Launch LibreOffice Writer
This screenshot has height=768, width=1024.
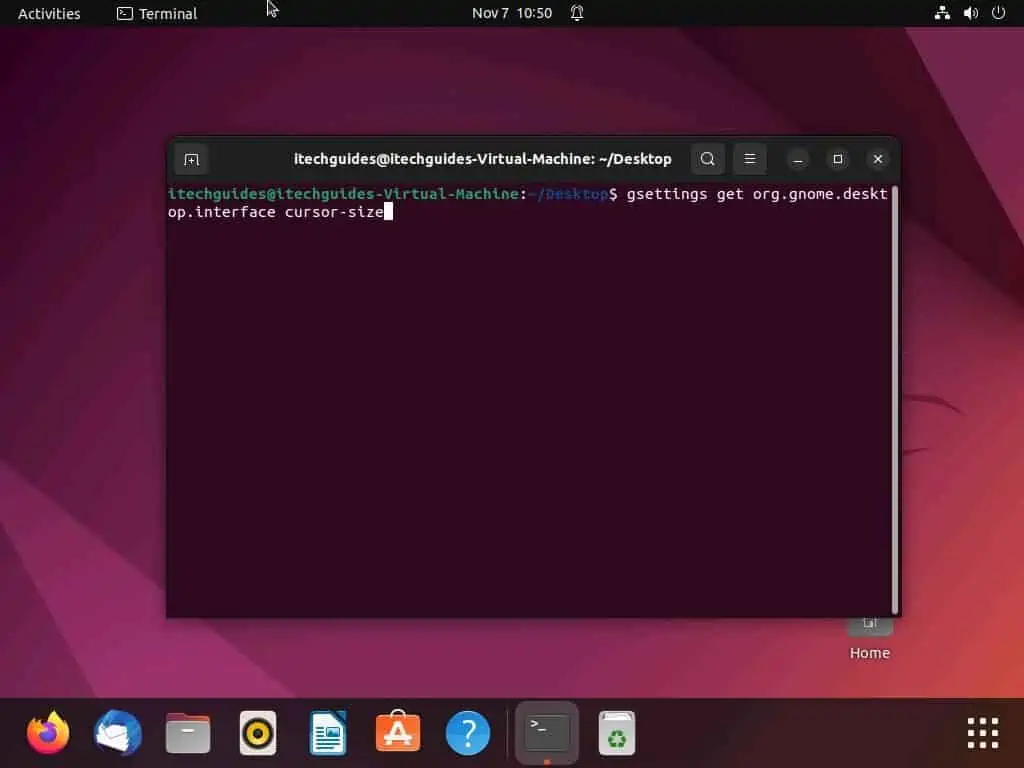(x=327, y=732)
